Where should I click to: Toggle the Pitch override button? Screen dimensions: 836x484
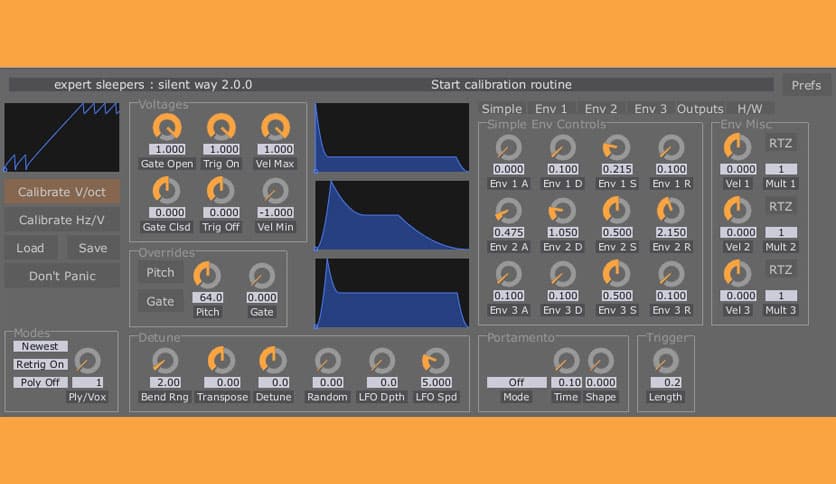pyautogui.click(x=160, y=272)
